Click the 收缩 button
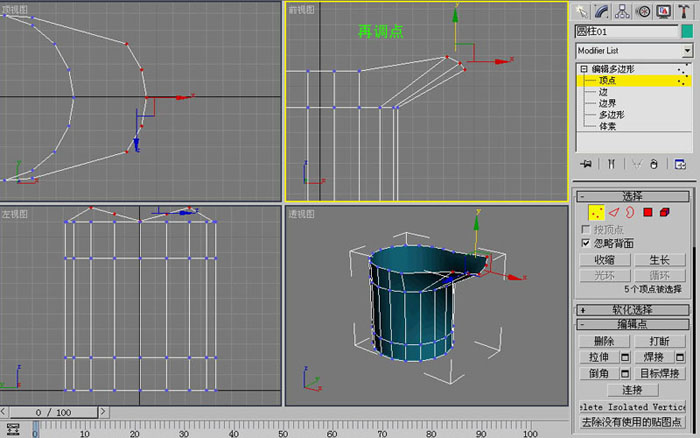This screenshot has width=700, height=438. [x=605, y=260]
